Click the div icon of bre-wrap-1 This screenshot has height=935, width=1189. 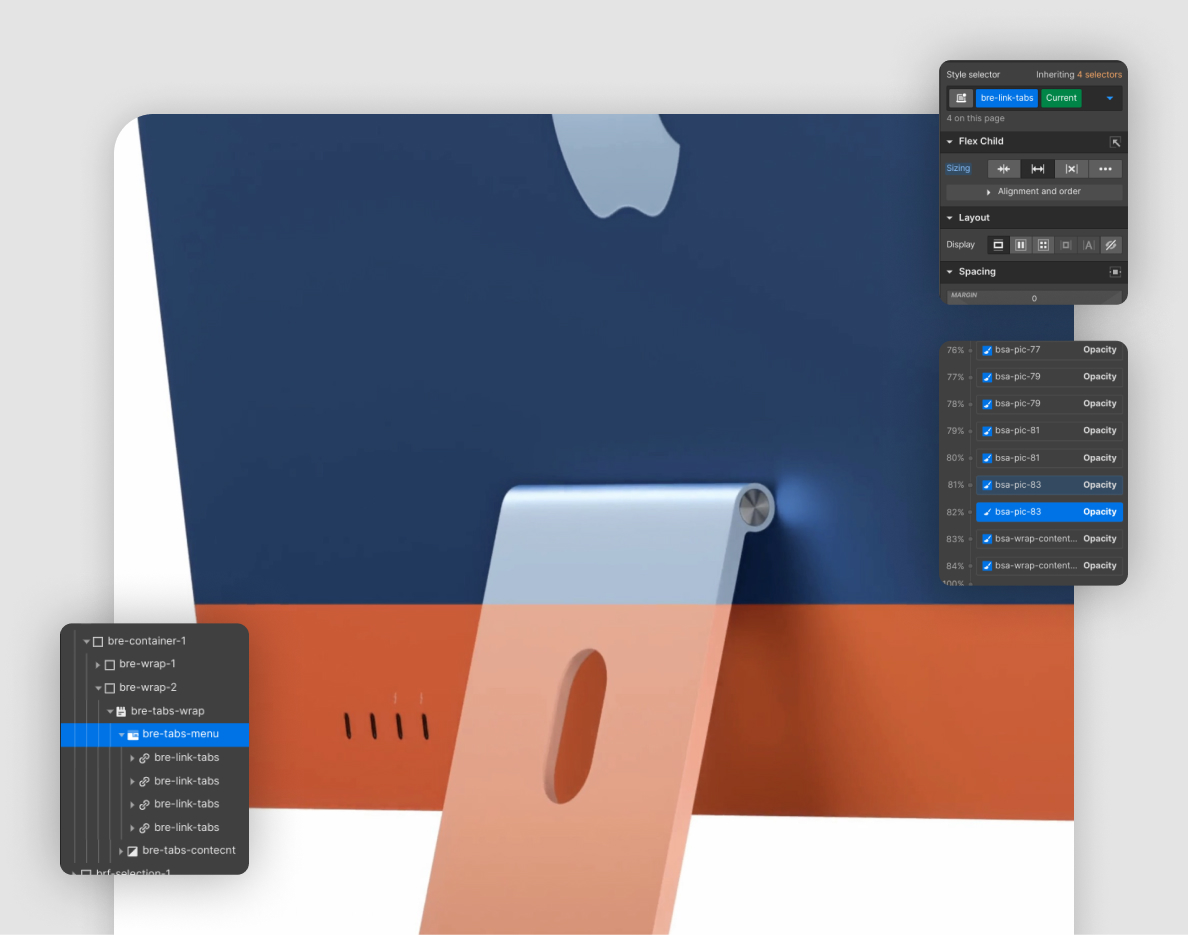110,664
